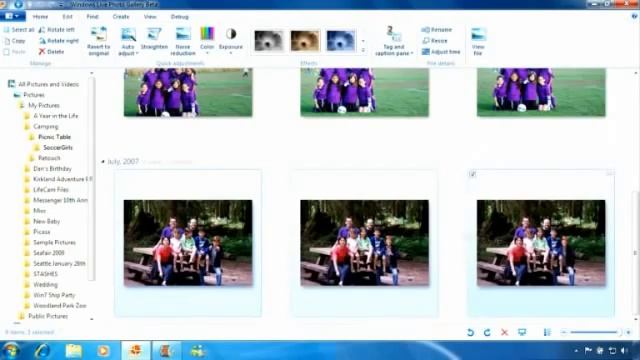Open the Create ribbon tab
This screenshot has height=360, width=640.
click(x=121, y=16)
